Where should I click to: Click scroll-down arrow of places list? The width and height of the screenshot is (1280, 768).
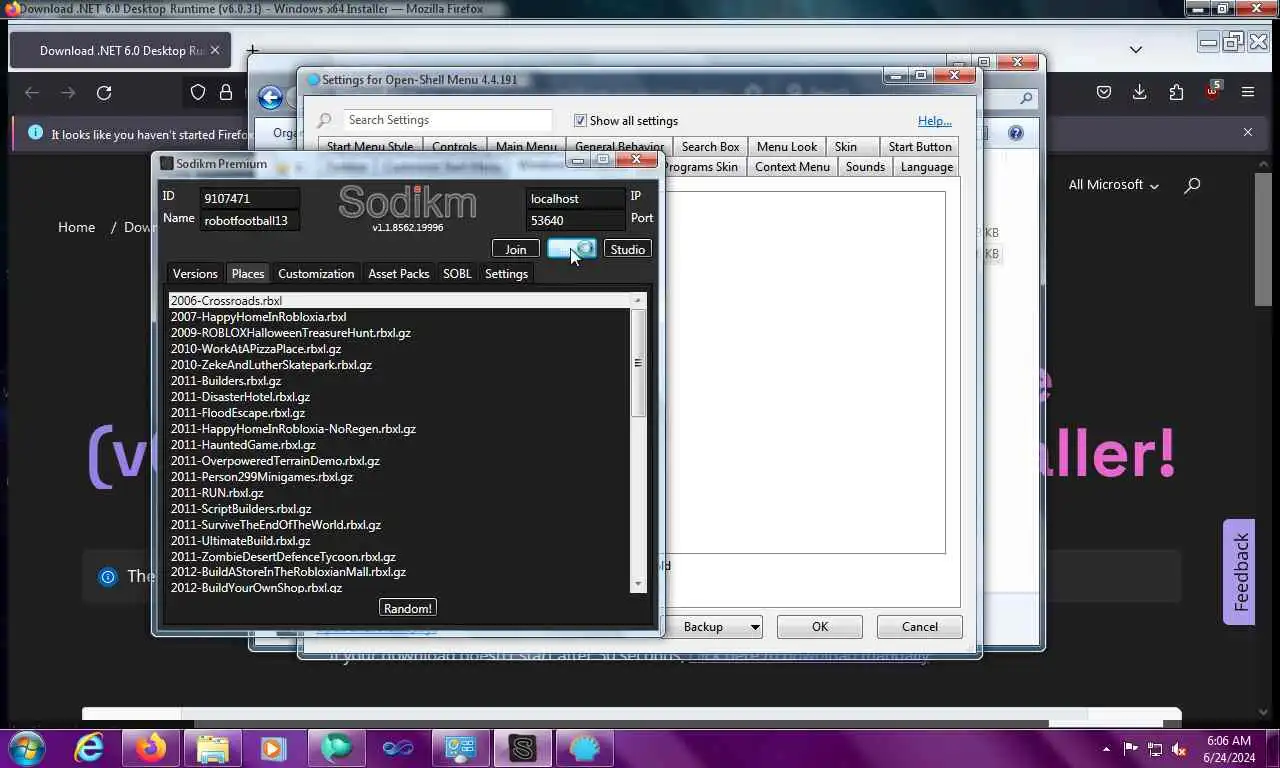(638, 584)
